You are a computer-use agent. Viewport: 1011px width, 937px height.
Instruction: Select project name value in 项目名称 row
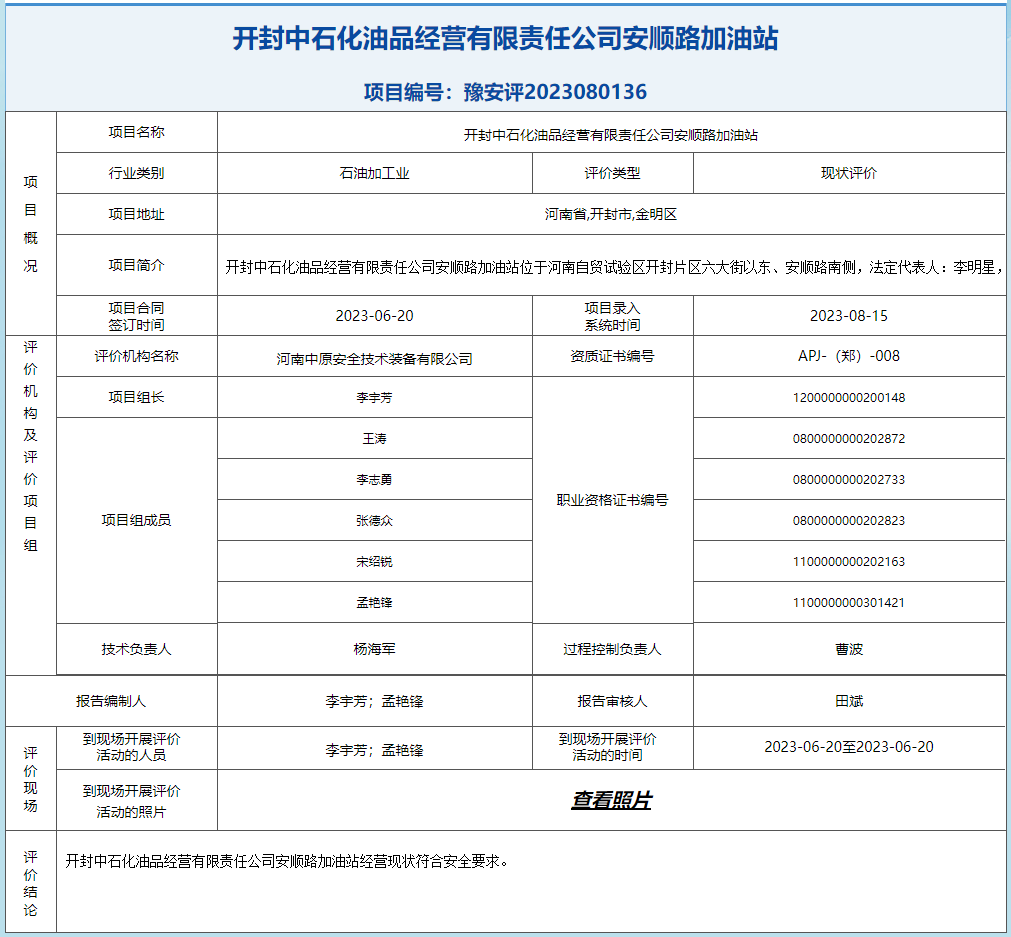[611, 135]
